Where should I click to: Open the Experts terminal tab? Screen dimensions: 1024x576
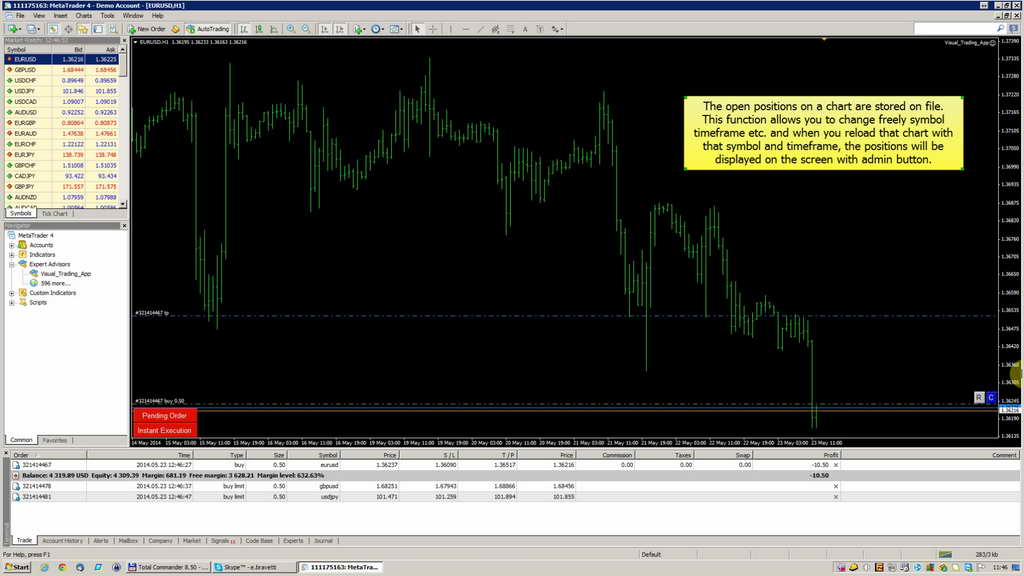(293, 541)
